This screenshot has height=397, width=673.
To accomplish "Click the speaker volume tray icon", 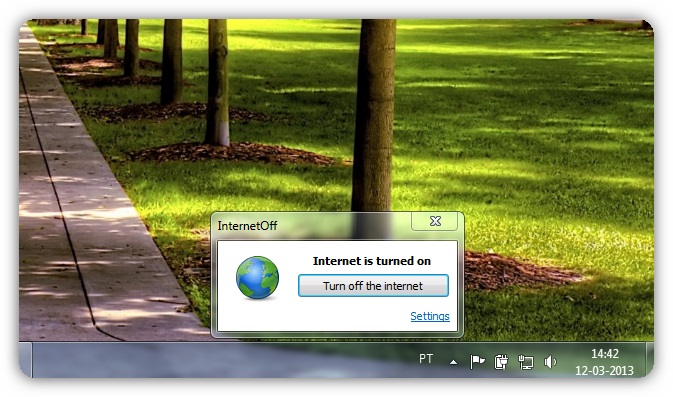I will click(x=550, y=362).
